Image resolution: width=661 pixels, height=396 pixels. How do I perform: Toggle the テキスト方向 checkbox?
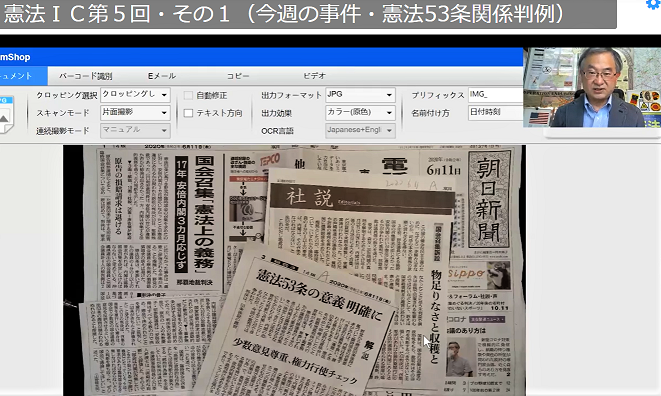[x=188, y=113]
